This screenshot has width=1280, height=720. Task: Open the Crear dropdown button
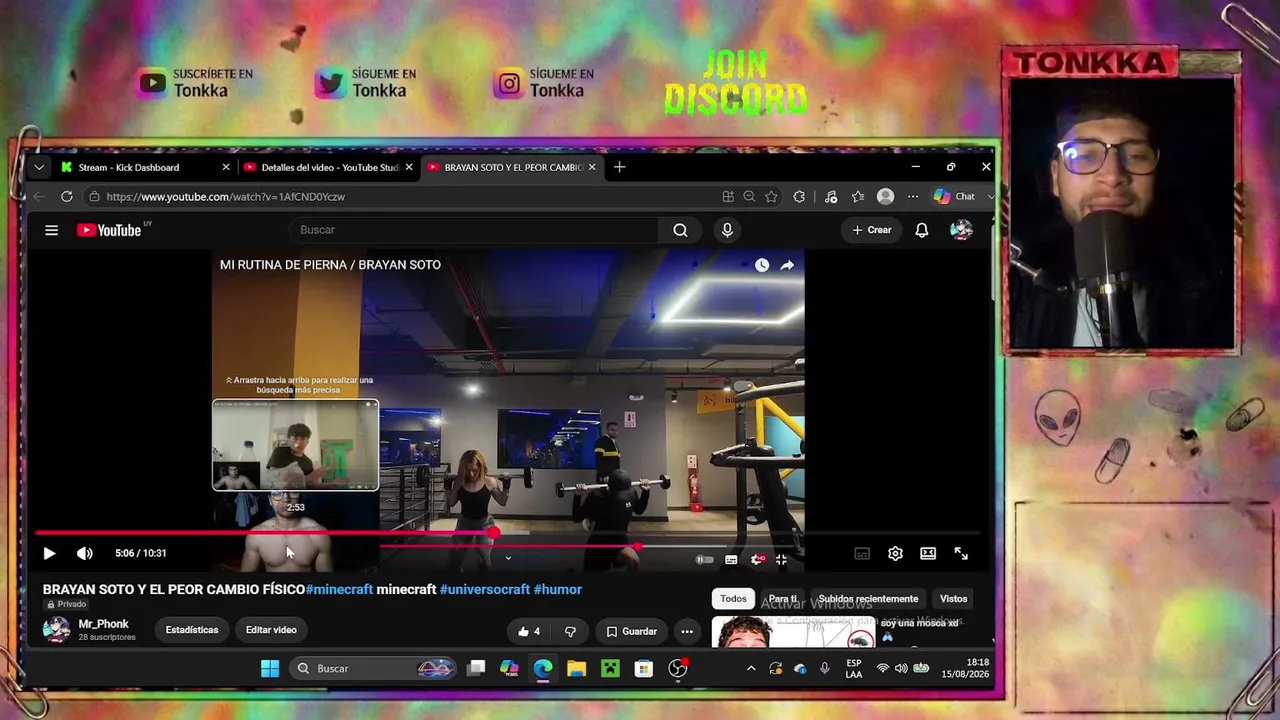click(x=871, y=230)
